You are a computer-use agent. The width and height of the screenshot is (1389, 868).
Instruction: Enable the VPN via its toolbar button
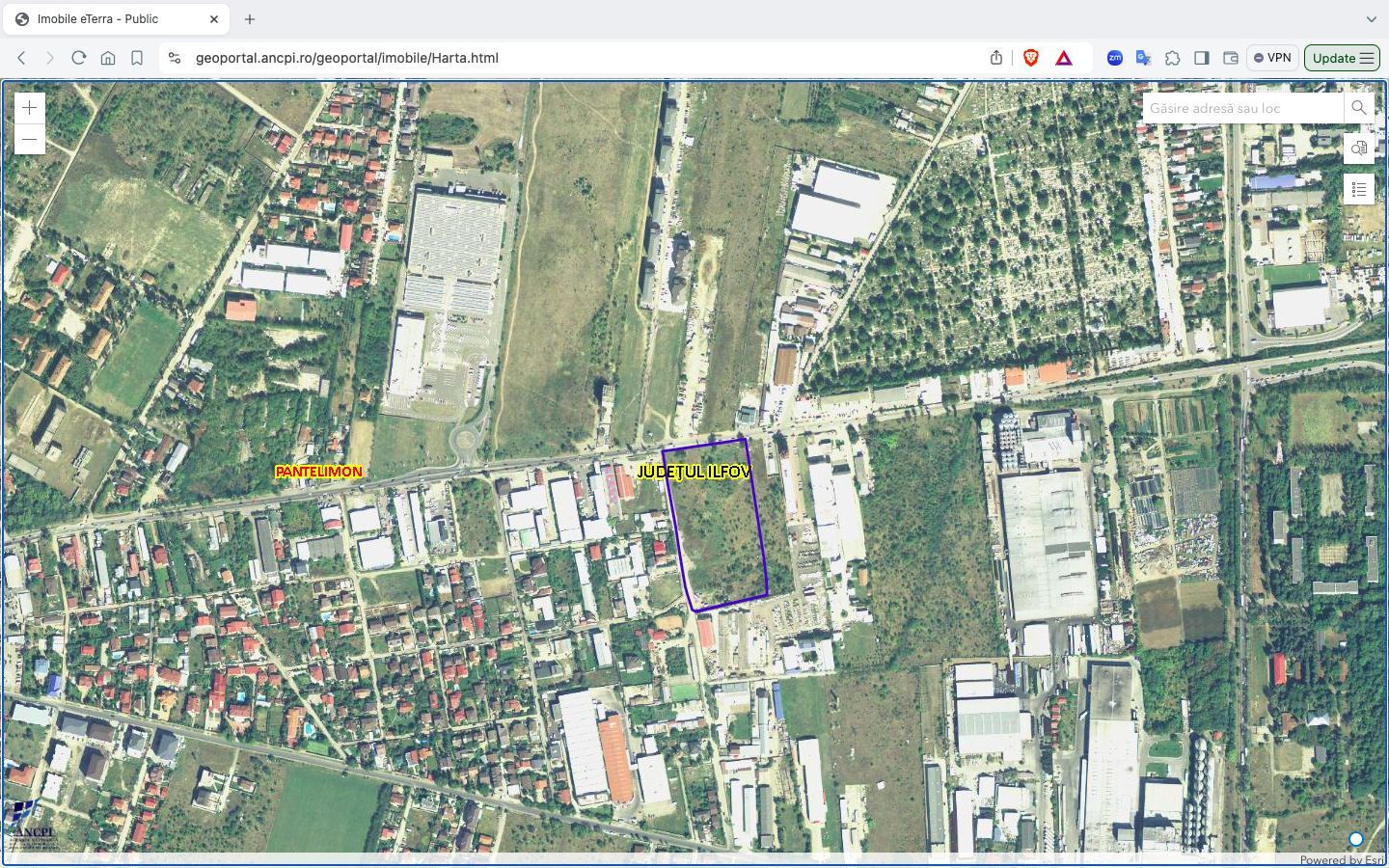[1272, 58]
